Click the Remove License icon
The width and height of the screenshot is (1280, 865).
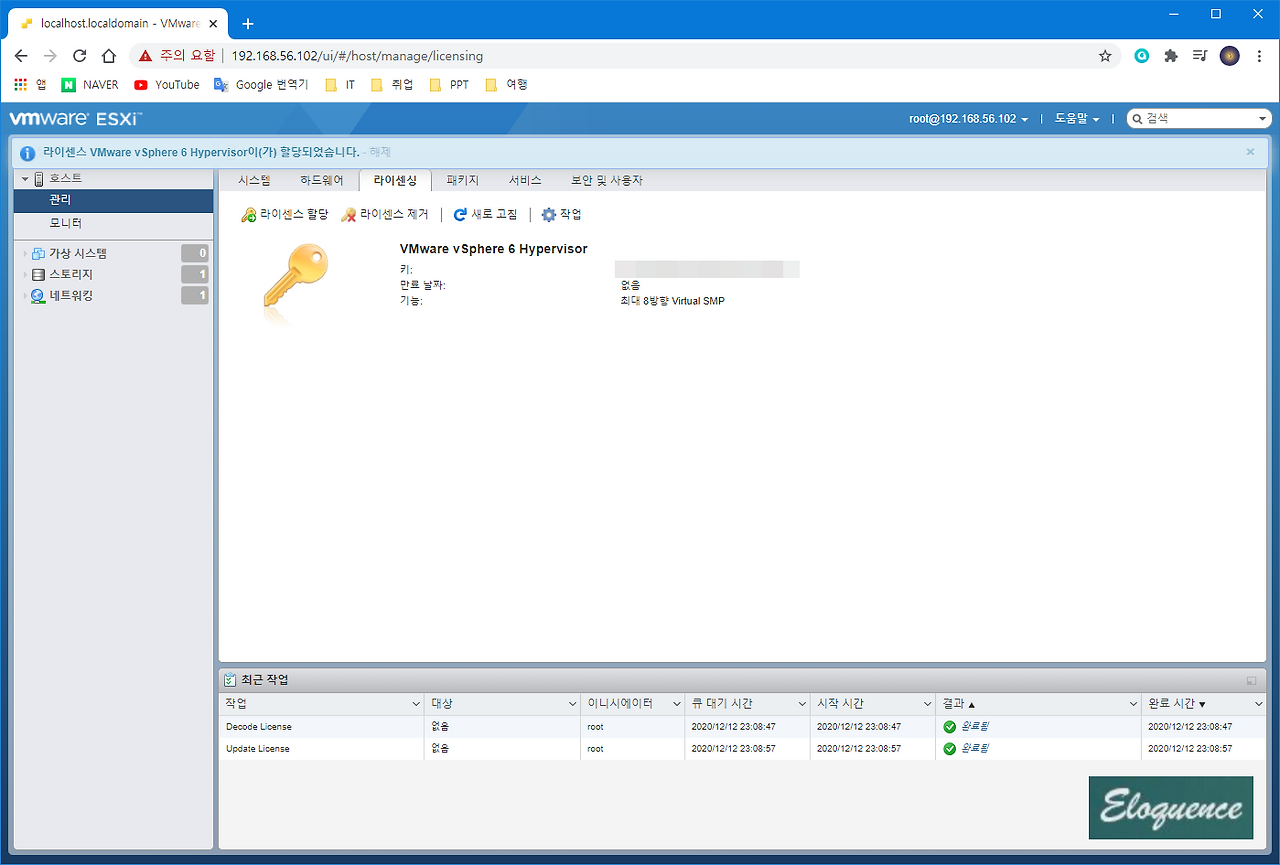point(349,215)
